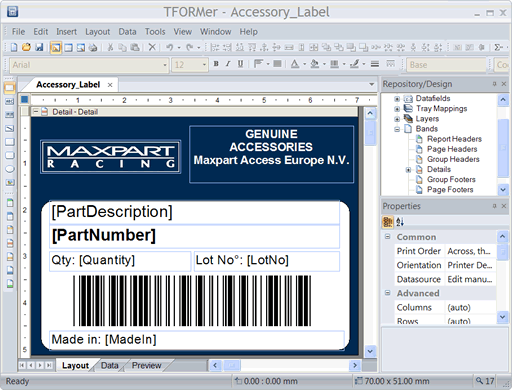Save the layout with the floppy icon

point(39,47)
